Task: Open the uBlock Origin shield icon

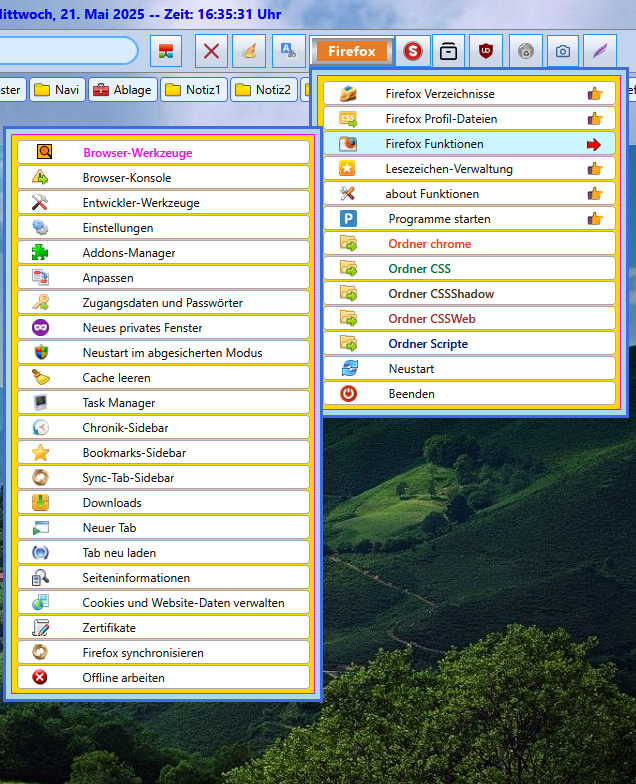Action: (486, 51)
